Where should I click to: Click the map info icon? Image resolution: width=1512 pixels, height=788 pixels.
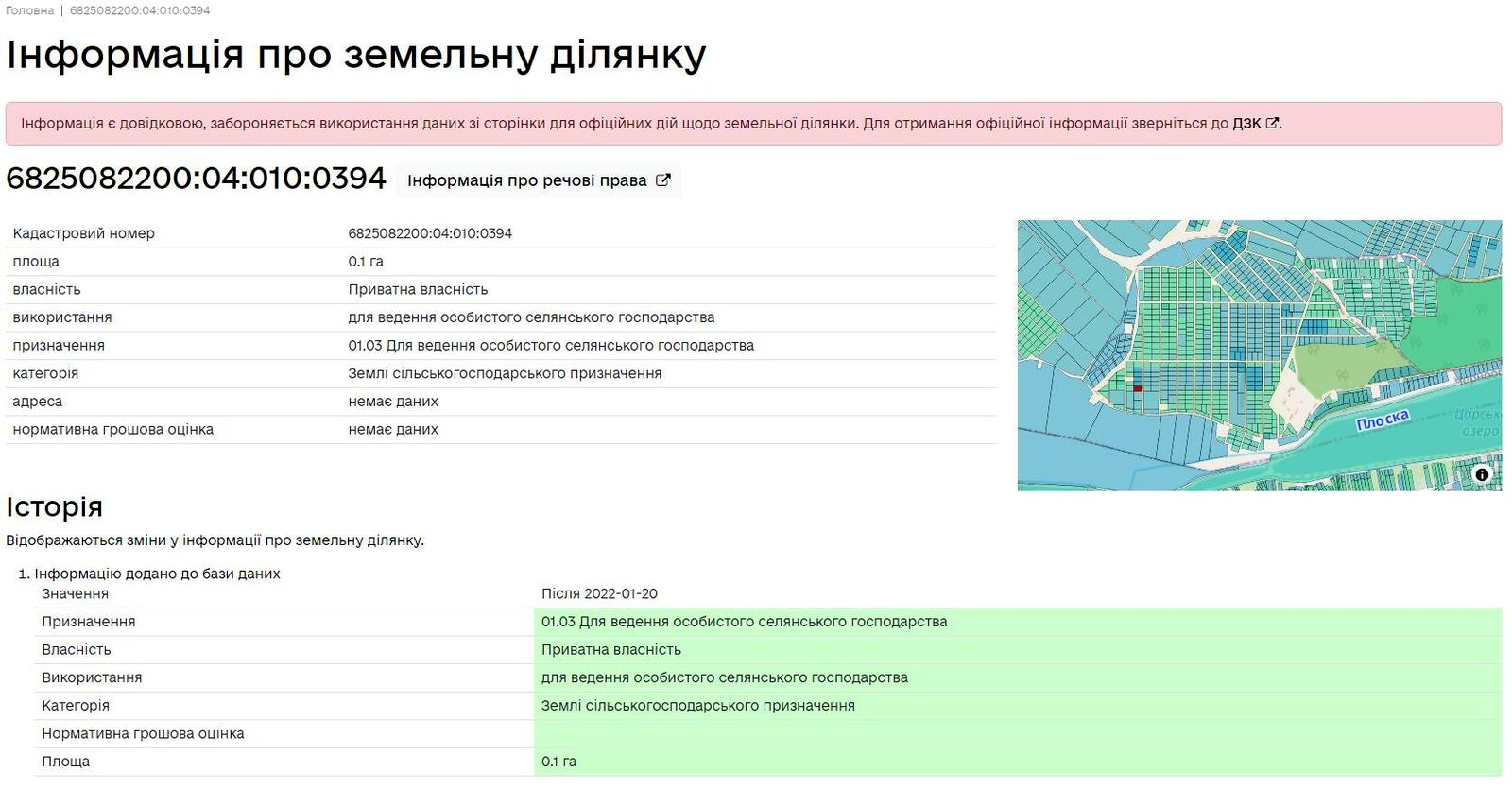pyautogui.click(x=1482, y=474)
